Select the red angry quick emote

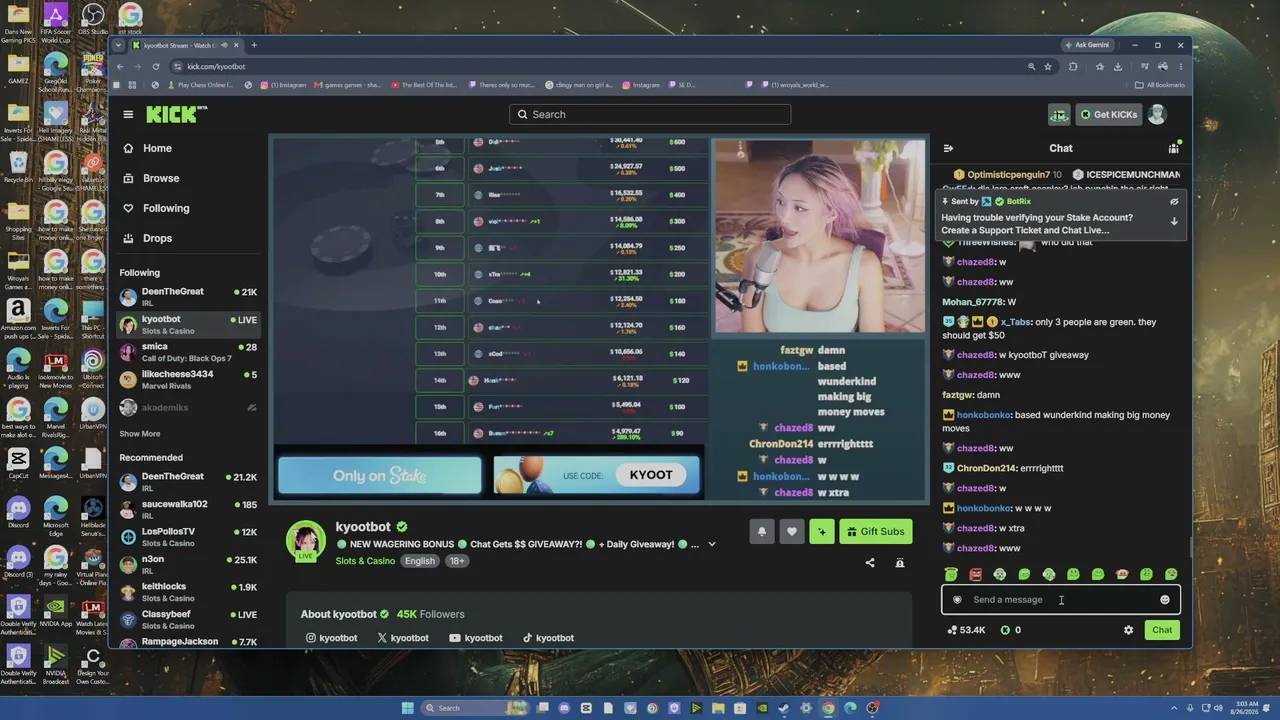[x=975, y=574]
